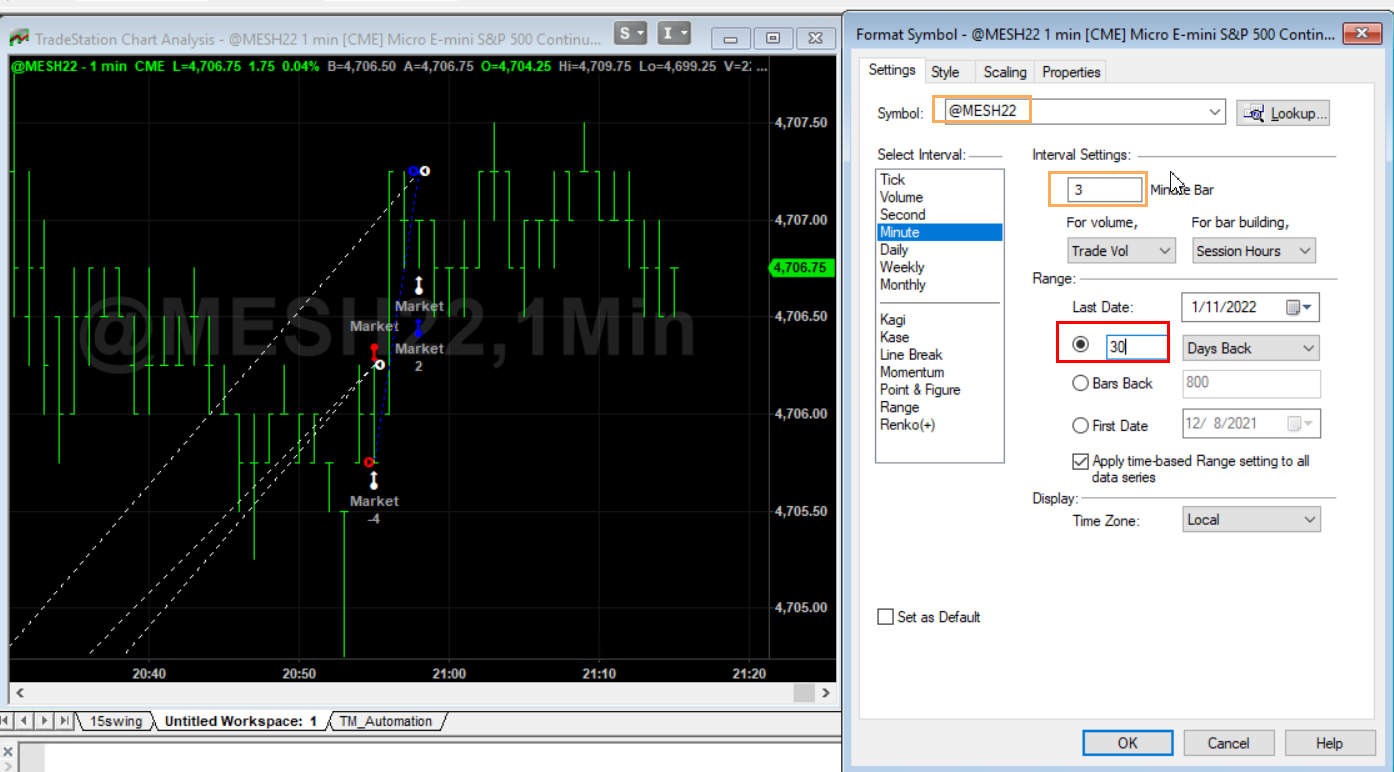This screenshot has height=772, width=1394.
Task: Click the OK button
Action: point(1127,743)
